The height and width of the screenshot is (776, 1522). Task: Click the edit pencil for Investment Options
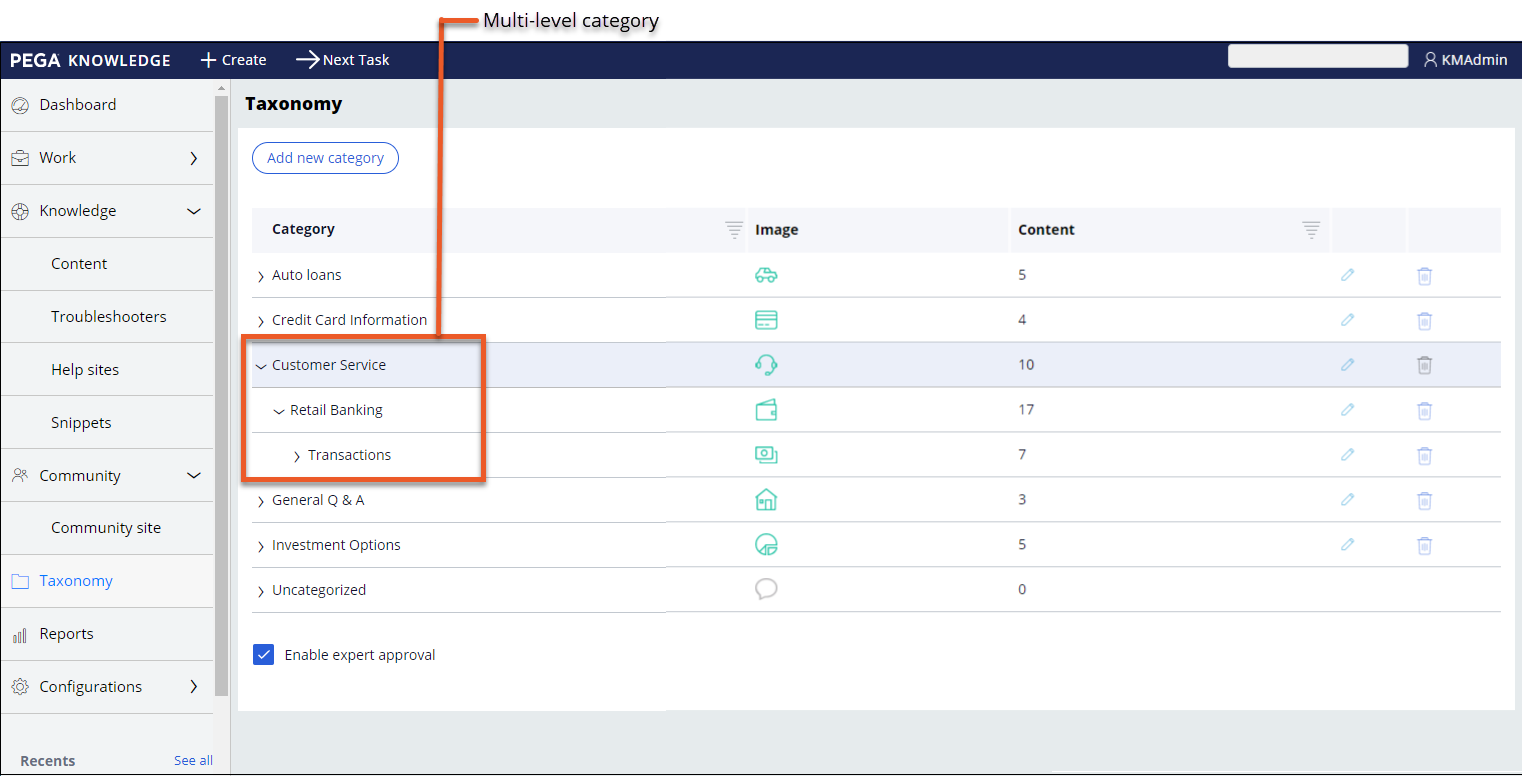pos(1347,545)
